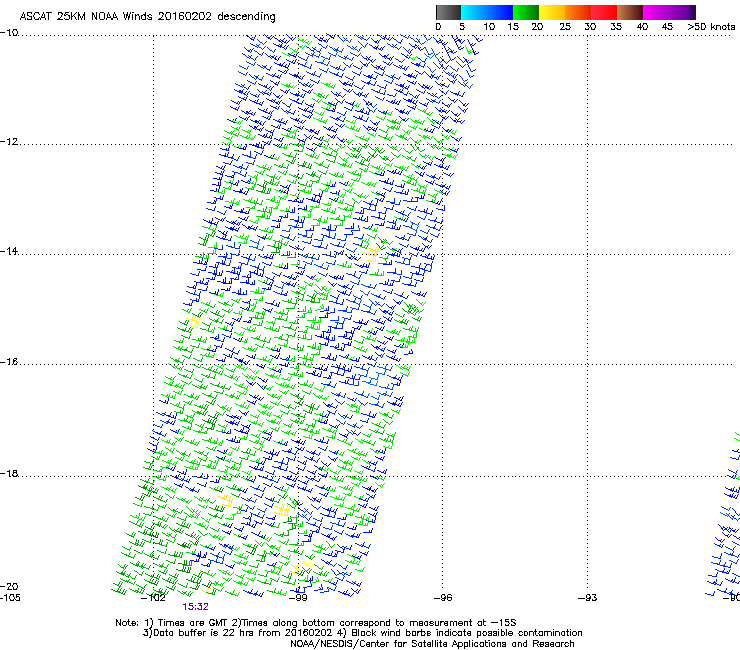Click the green 15-20 knots legend swatch
The height and width of the screenshot is (650, 740).
click(x=526, y=12)
